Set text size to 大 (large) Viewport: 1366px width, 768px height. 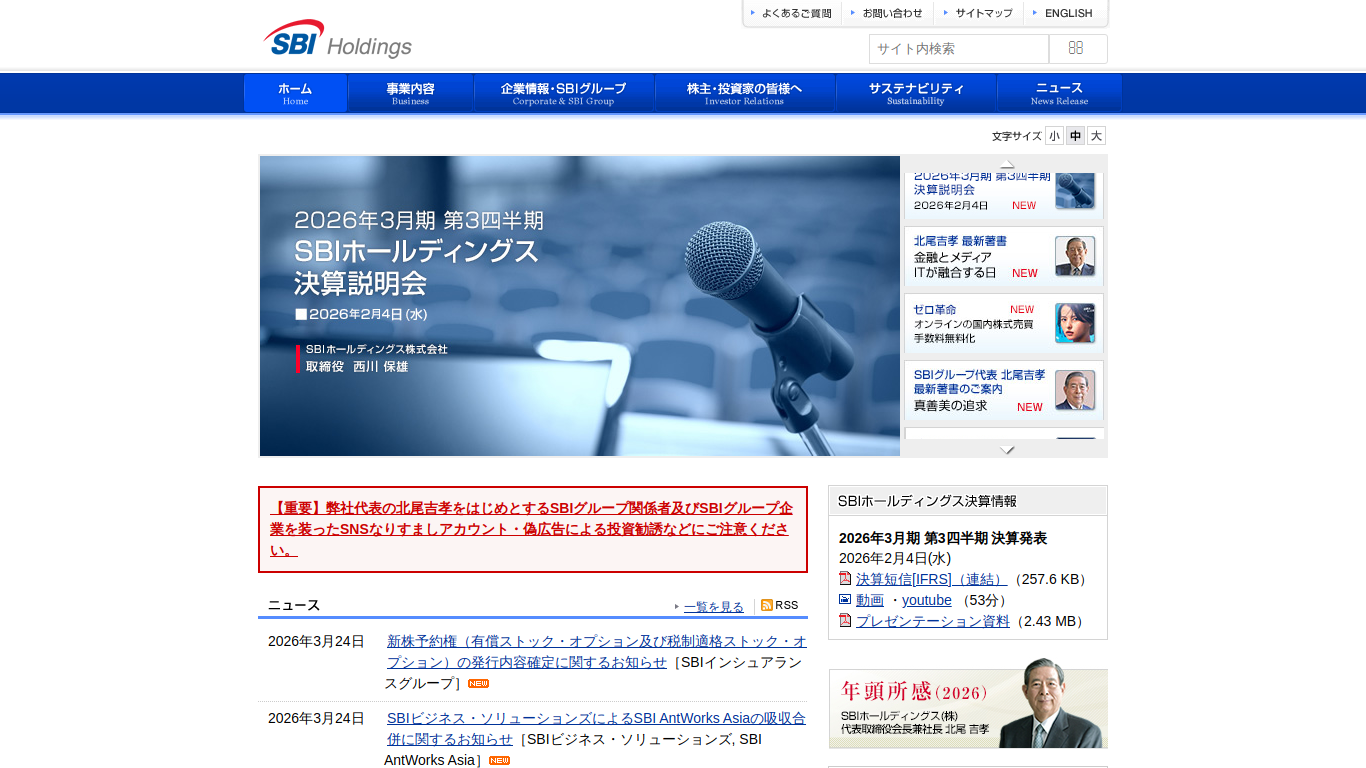coord(1096,136)
